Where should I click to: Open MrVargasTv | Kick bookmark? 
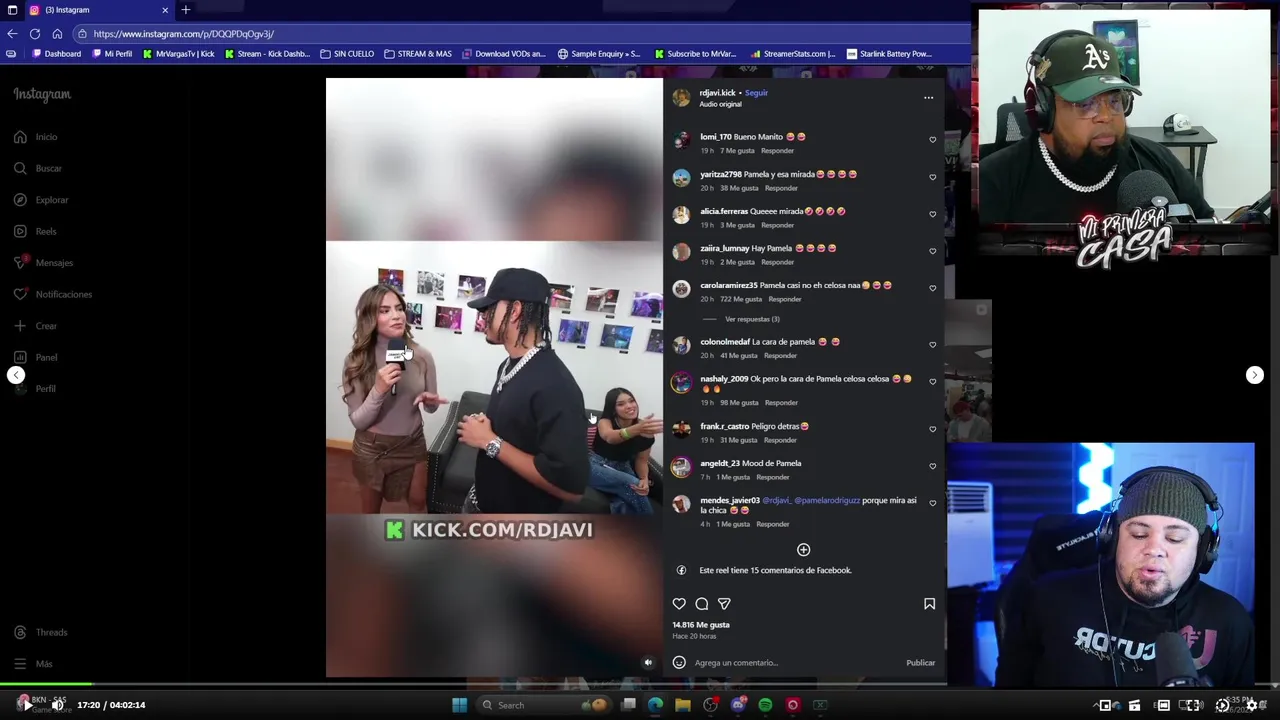click(x=178, y=54)
